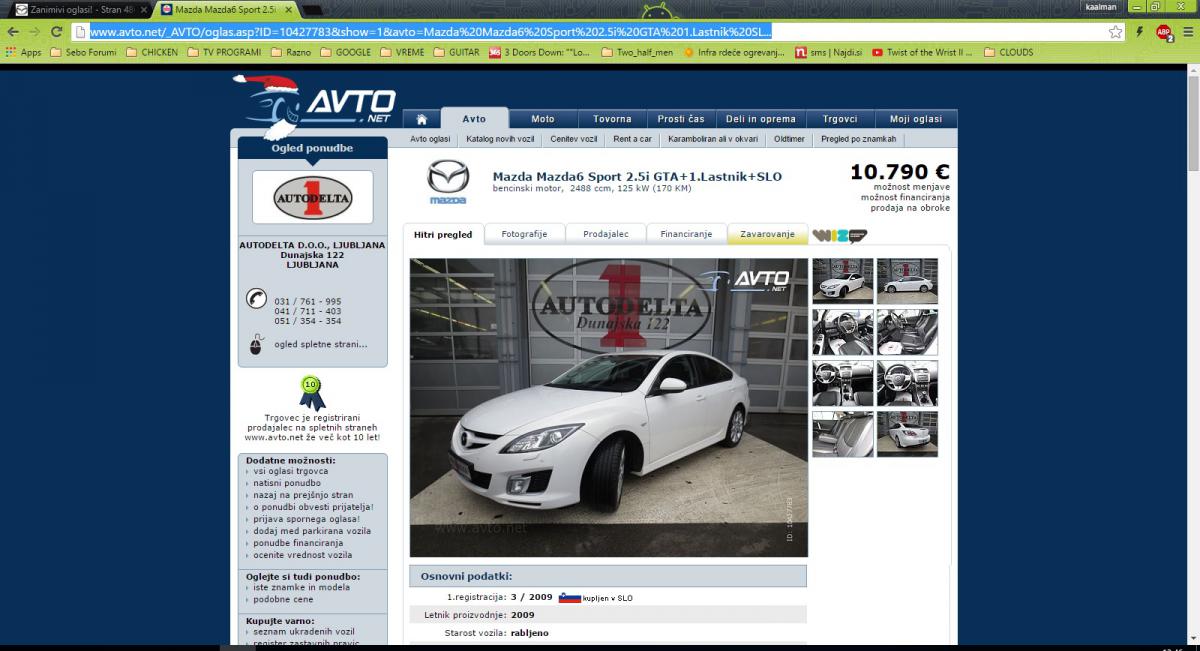This screenshot has height=651, width=1200.
Task: Click the Avto.net logo with Santa hat
Action: pyautogui.click(x=315, y=105)
